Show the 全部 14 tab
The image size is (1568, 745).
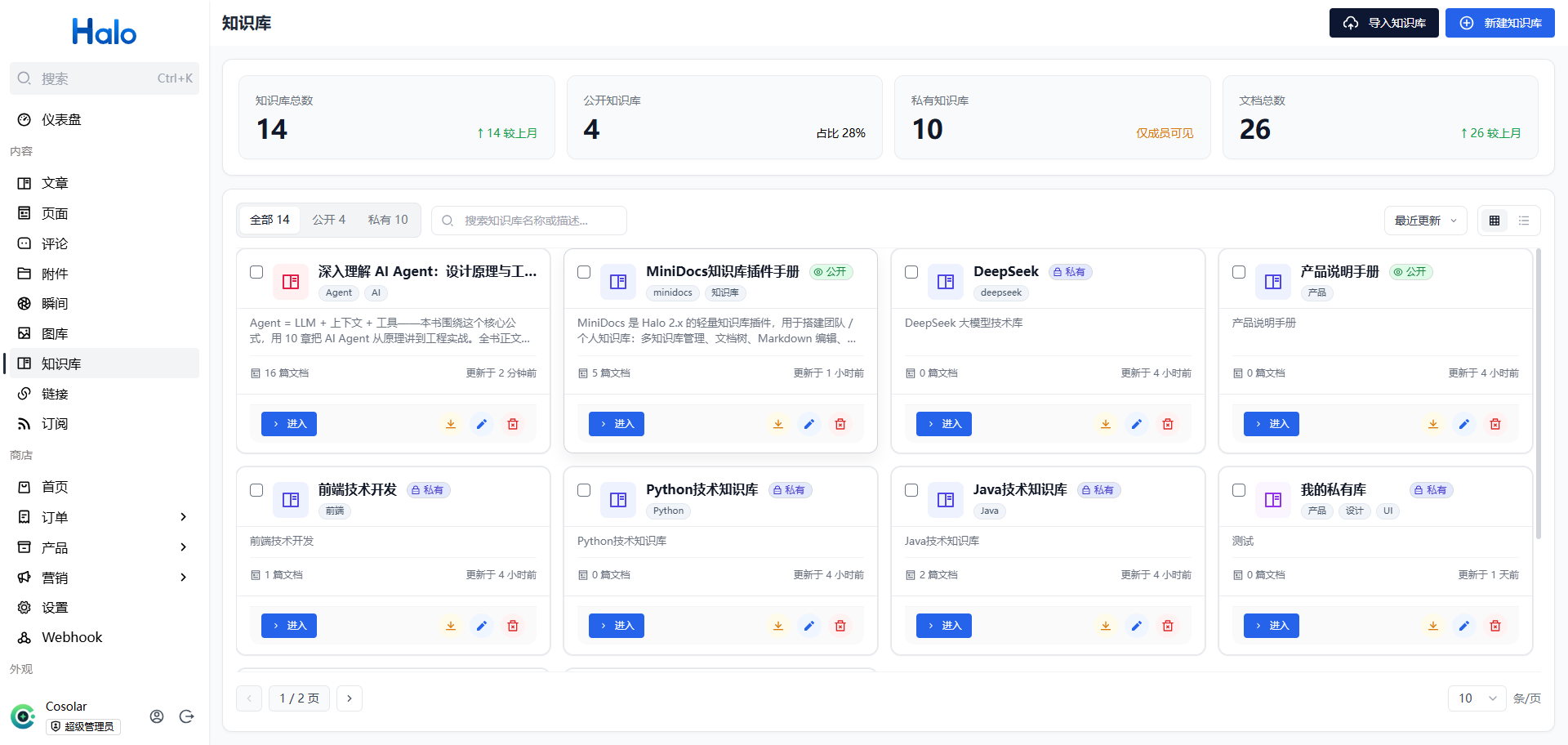(x=269, y=220)
